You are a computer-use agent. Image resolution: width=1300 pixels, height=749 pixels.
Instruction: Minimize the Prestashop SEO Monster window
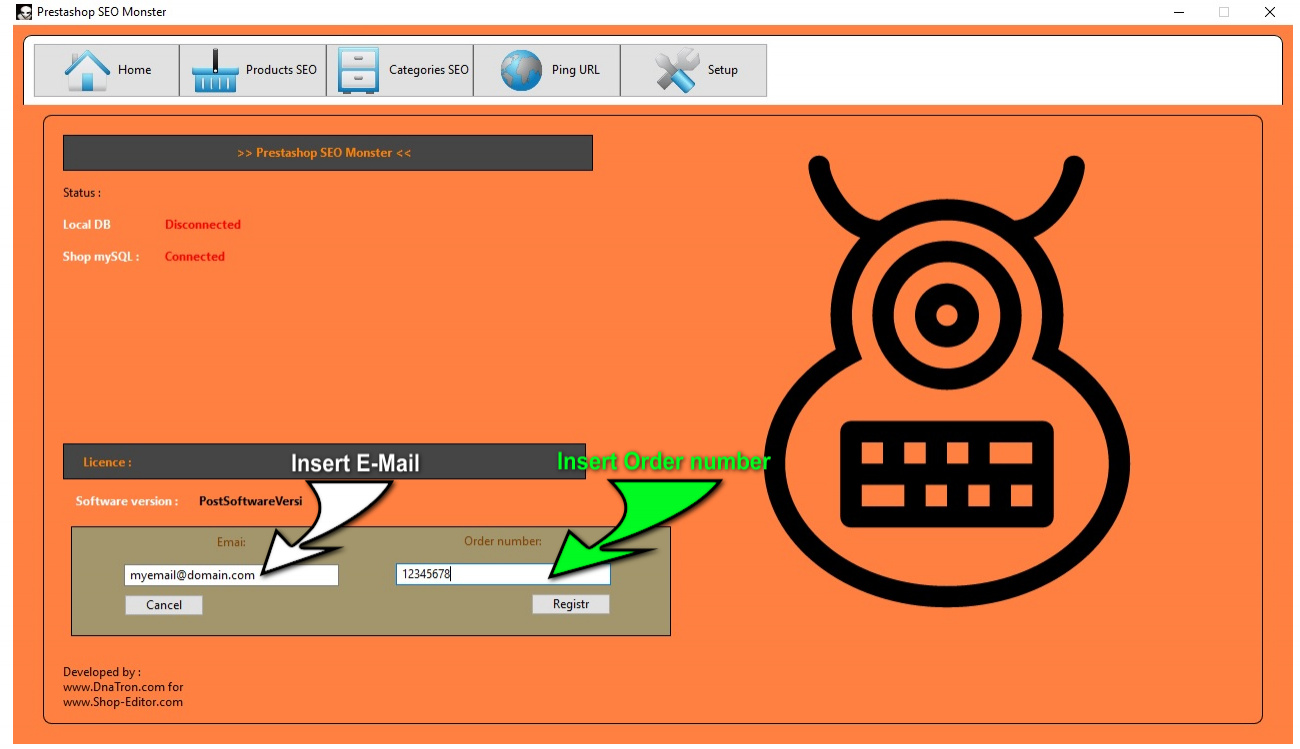pyautogui.click(x=1180, y=12)
